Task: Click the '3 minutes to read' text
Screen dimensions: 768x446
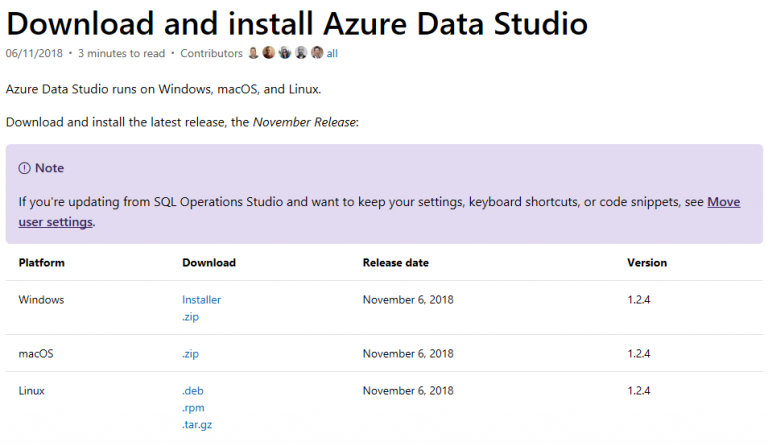Action: [x=120, y=53]
